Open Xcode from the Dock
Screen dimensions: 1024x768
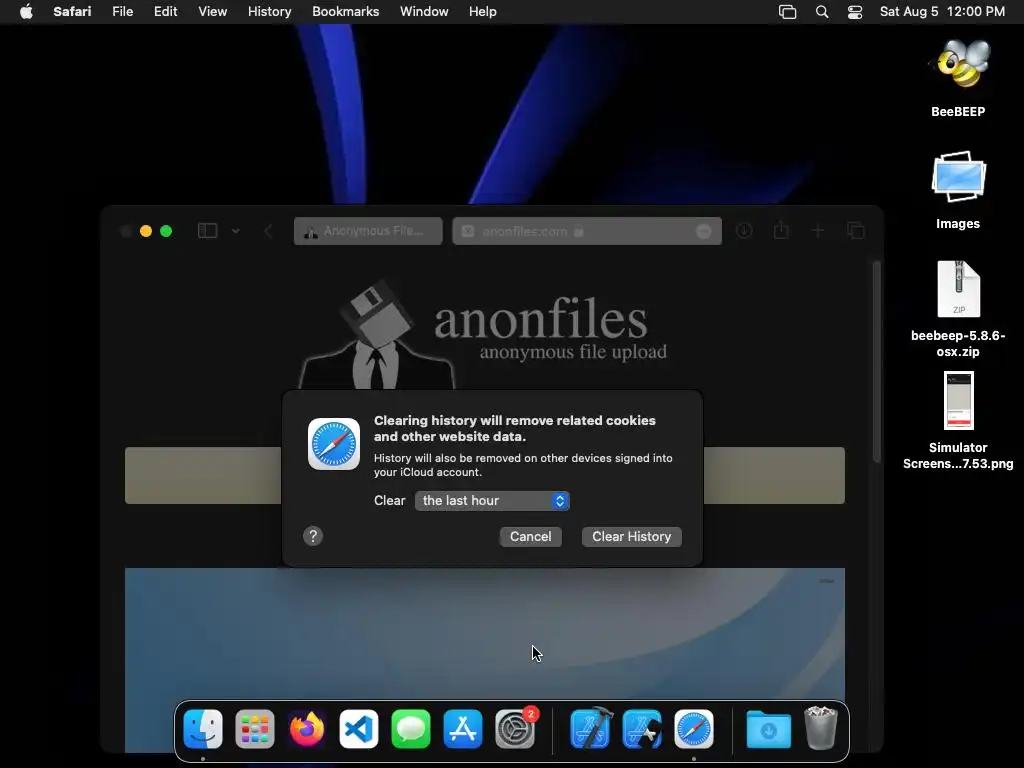point(590,729)
